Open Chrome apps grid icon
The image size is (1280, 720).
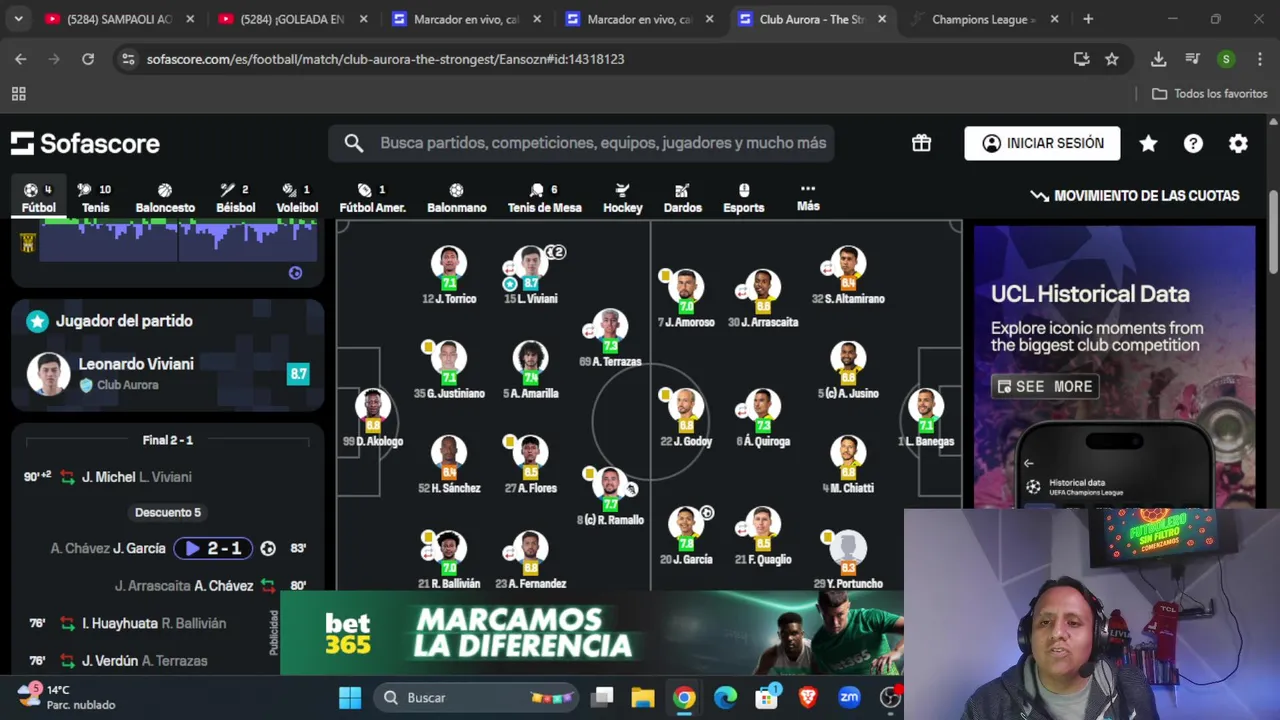[x=18, y=94]
